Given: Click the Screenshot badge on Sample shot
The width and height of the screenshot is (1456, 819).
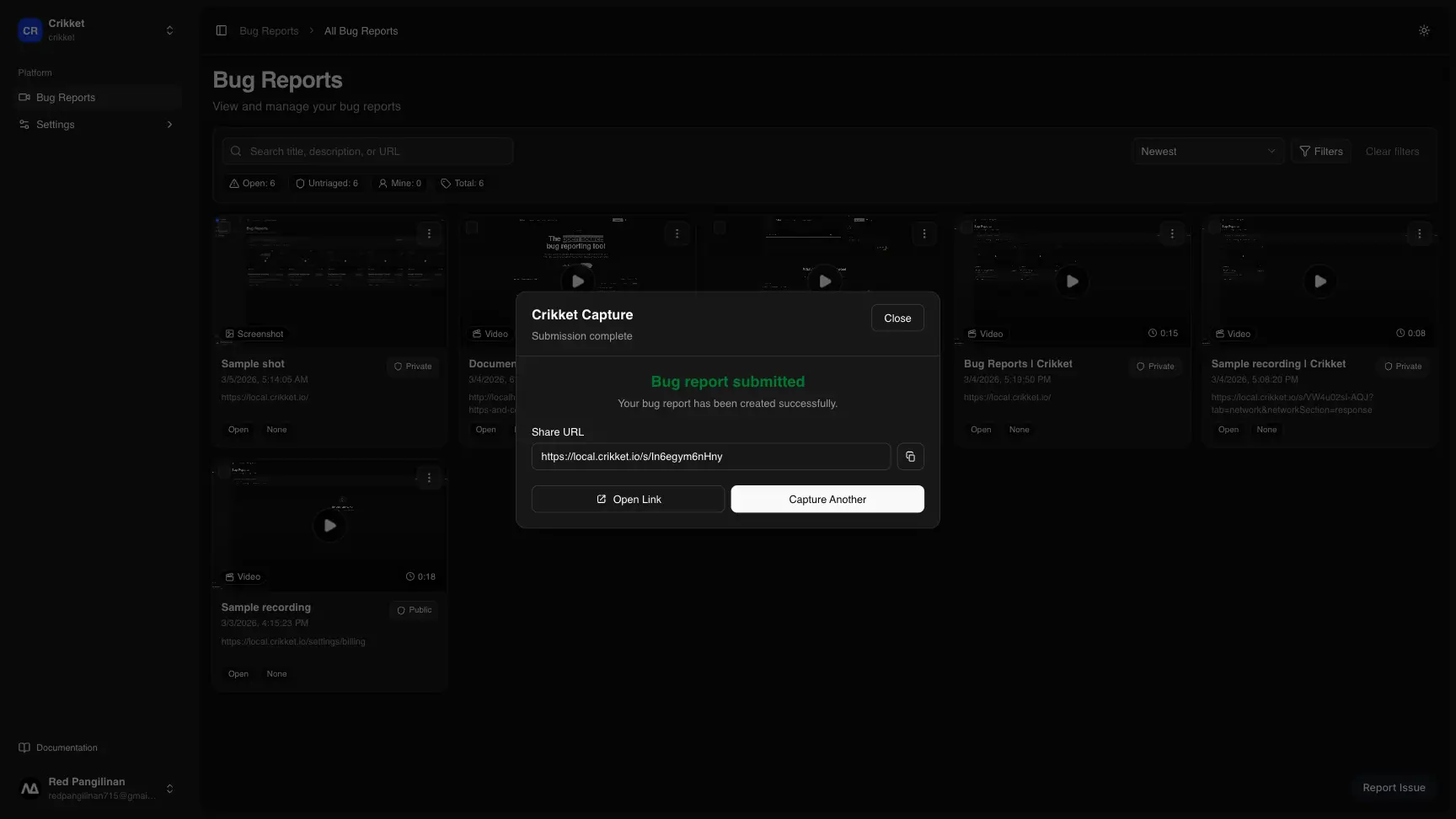Looking at the screenshot, I should (254, 335).
